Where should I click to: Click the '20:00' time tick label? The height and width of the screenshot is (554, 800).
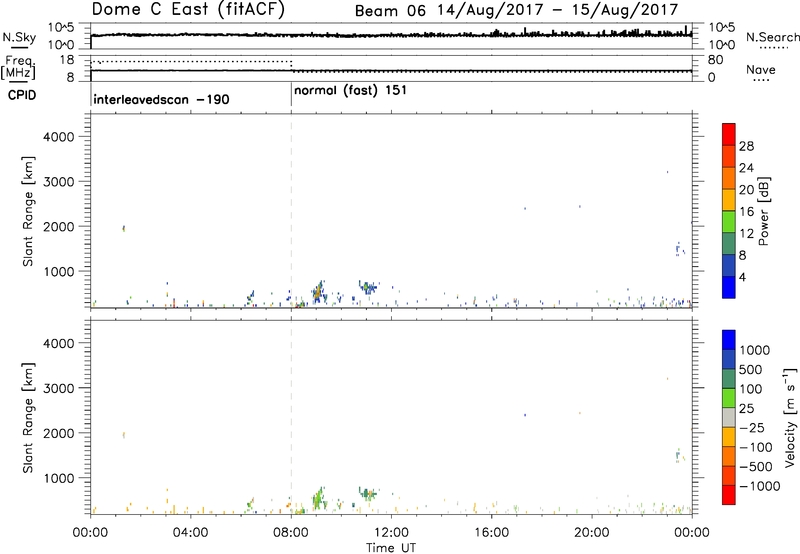[592, 533]
